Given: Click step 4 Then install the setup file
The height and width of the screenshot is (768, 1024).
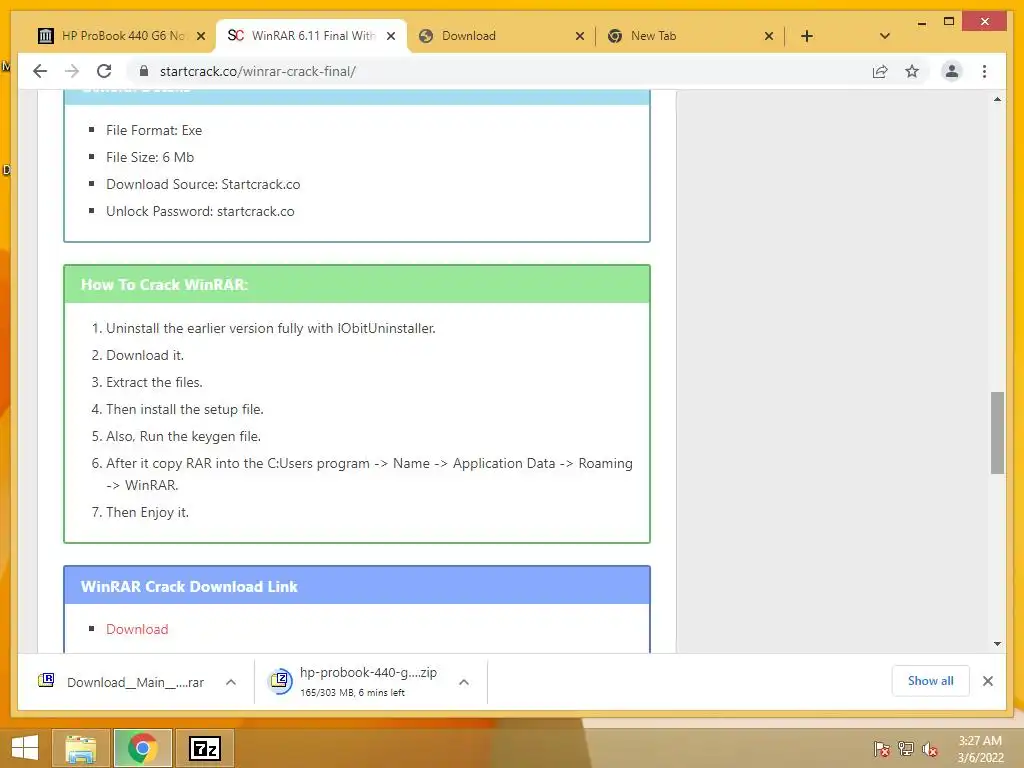Looking at the screenshot, I should pyautogui.click(x=185, y=409).
